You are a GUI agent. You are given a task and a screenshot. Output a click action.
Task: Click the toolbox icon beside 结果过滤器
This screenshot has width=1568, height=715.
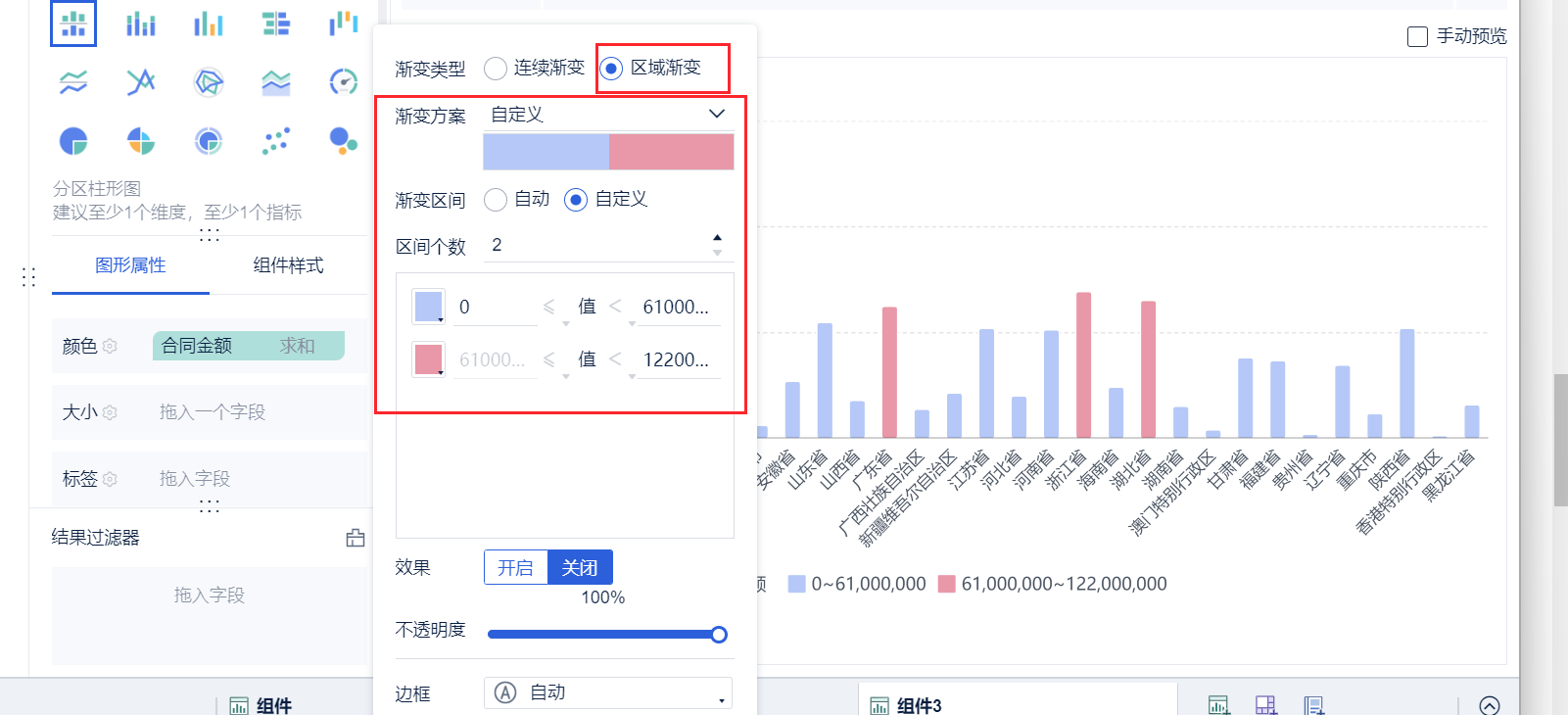(x=356, y=538)
